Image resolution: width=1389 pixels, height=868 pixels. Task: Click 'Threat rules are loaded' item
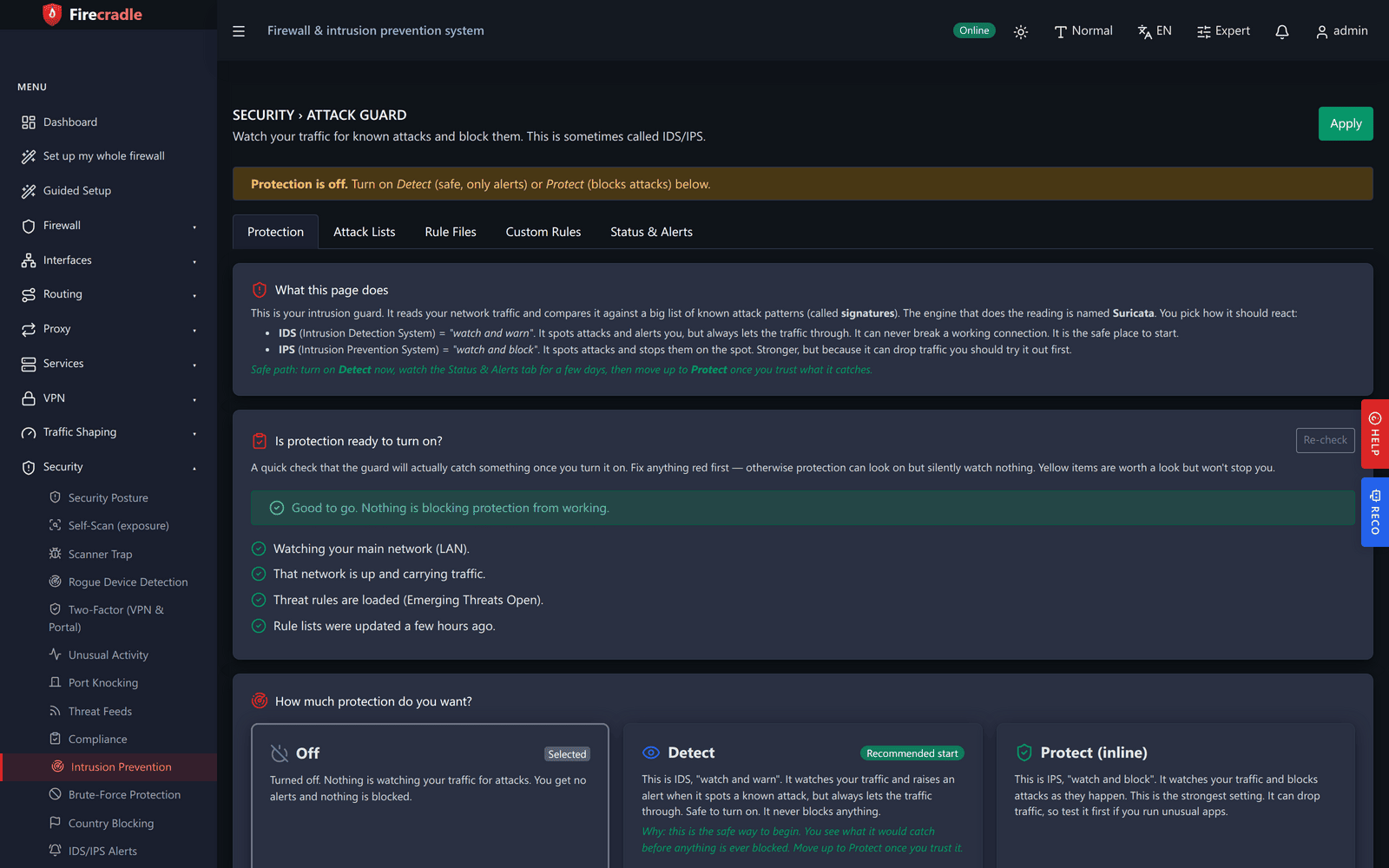tap(397, 600)
